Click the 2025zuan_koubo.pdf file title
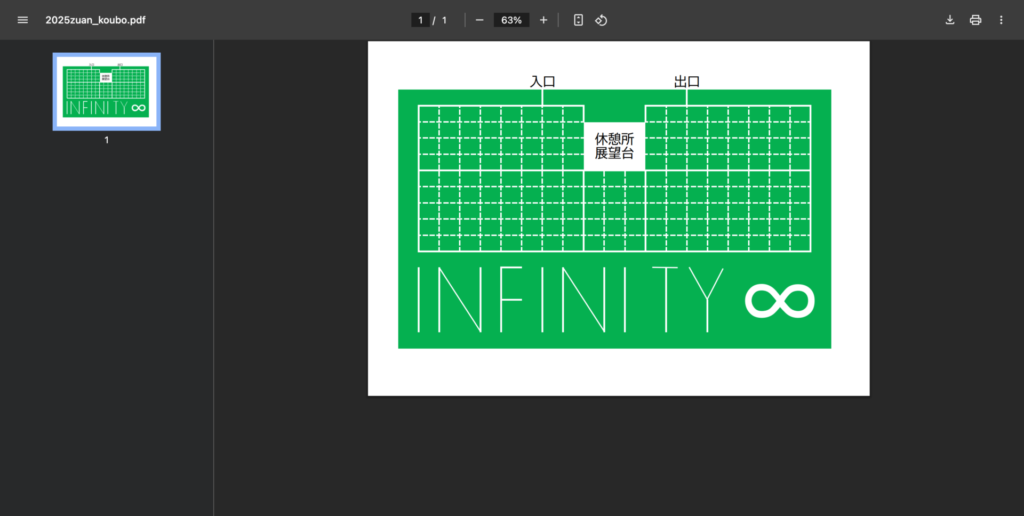The height and width of the screenshot is (516, 1024). click(95, 20)
